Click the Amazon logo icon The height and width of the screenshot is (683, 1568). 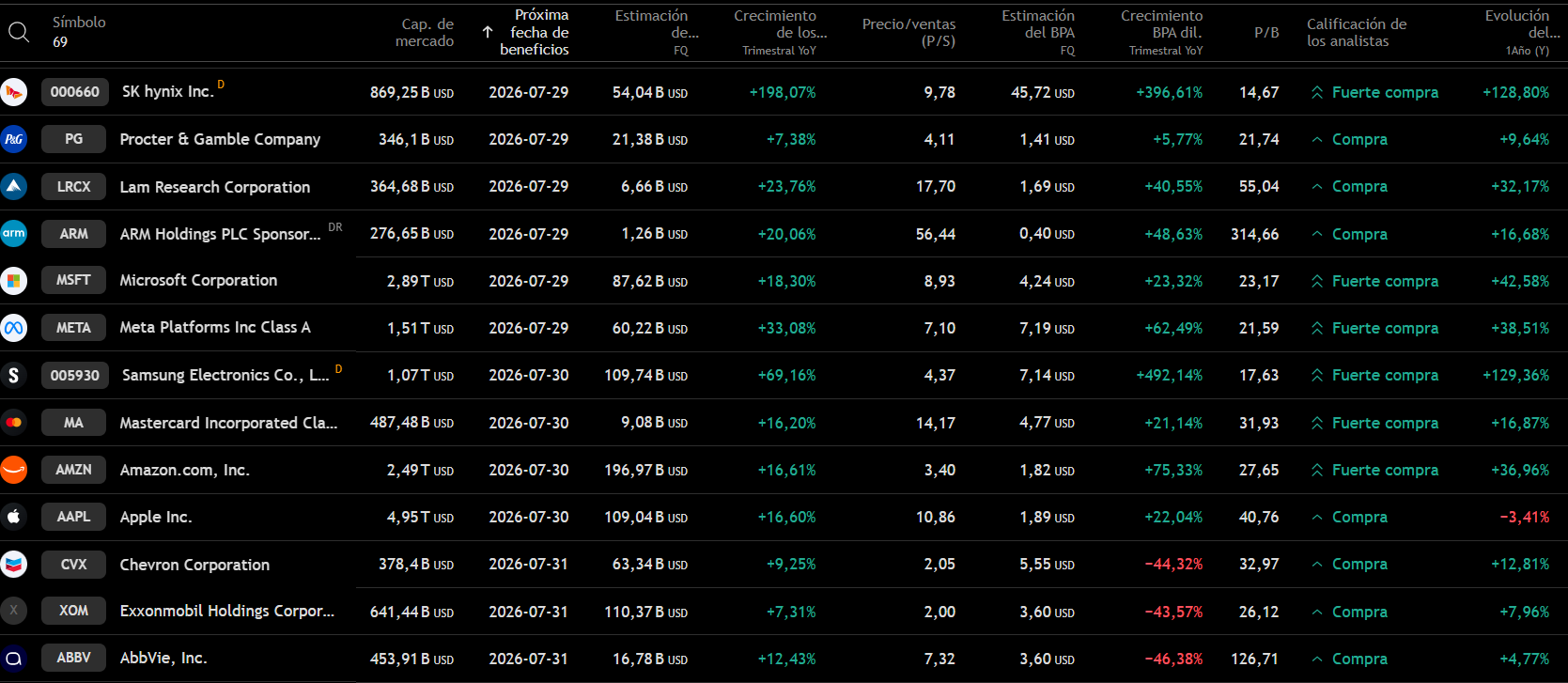14,470
